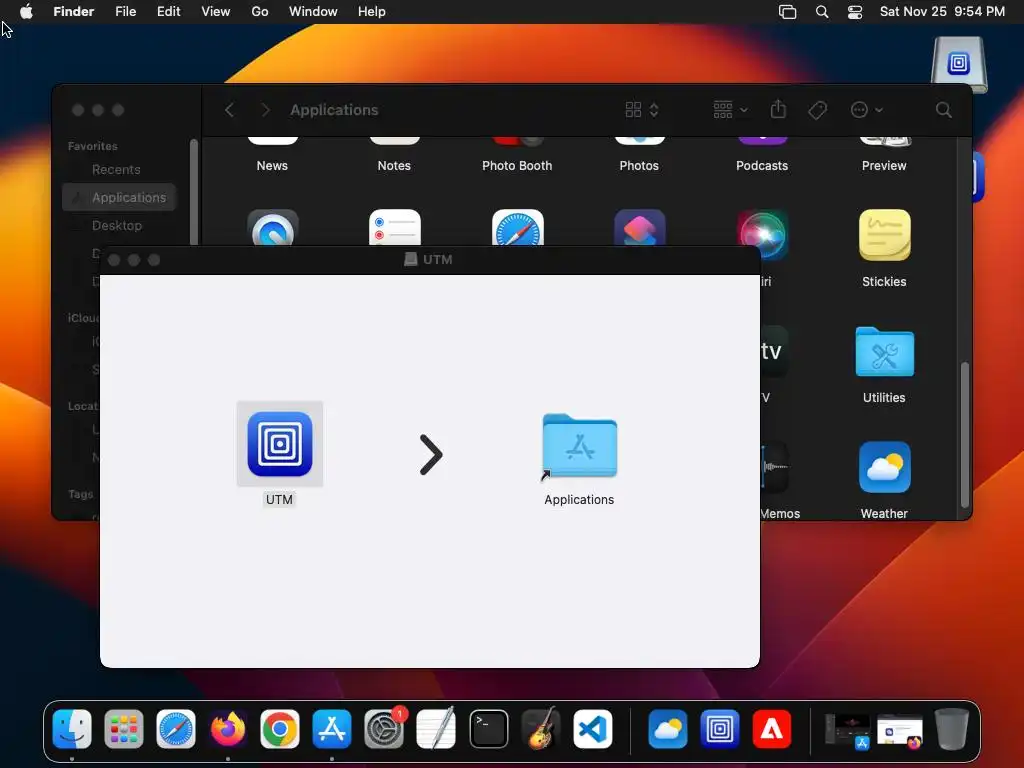Open System Settings from the Dock
Image resolution: width=1024 pixels, height=768 pixels.
pos(384,729)
